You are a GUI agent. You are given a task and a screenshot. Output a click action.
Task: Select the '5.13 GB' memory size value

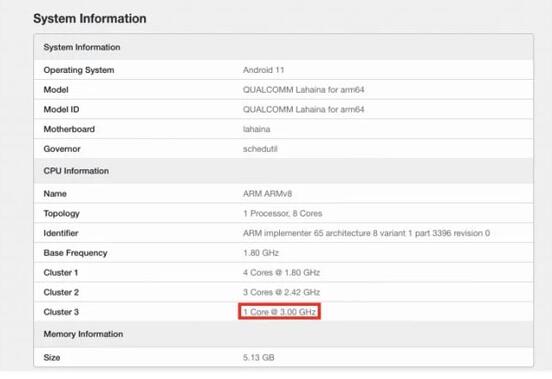pyautogui.click(x=258, y=358)
